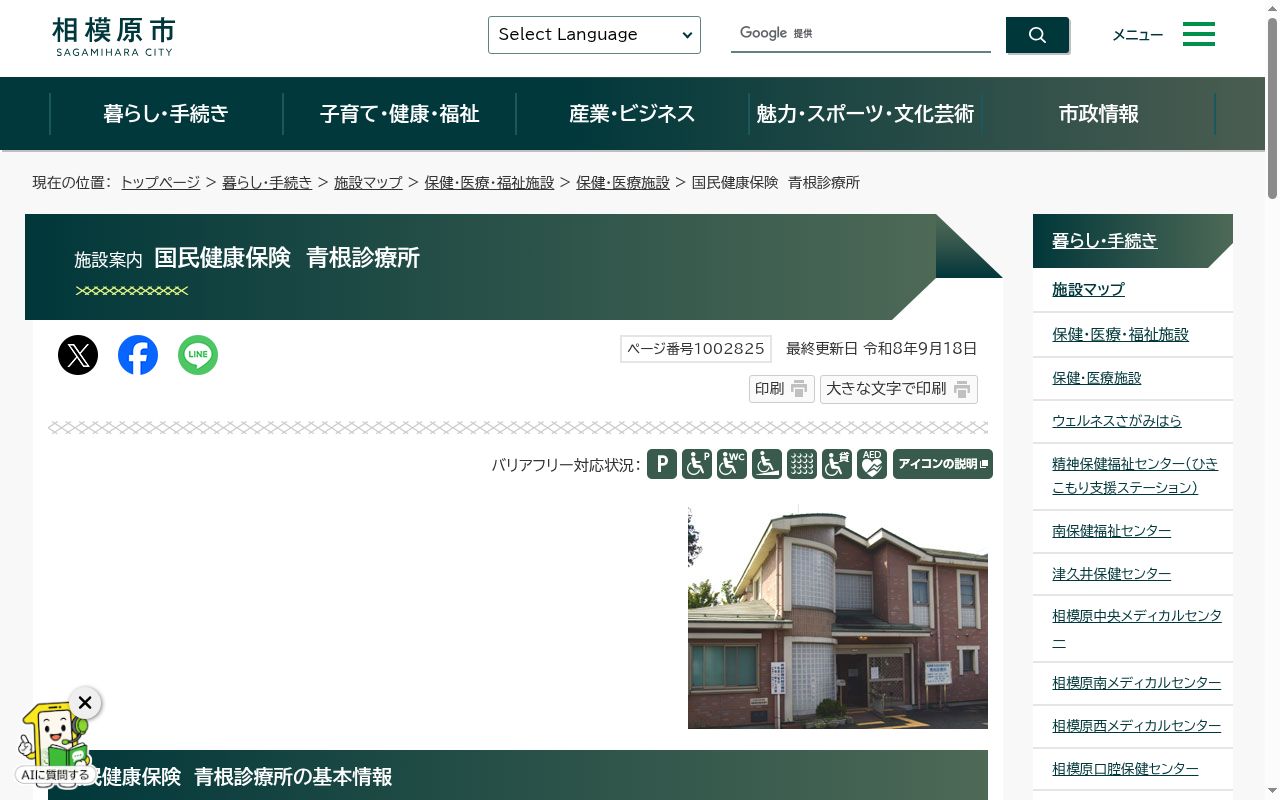The width and height of the screenshot is (1280, 800).
Task: Click the AED heart icon
Action: [872, 464]
